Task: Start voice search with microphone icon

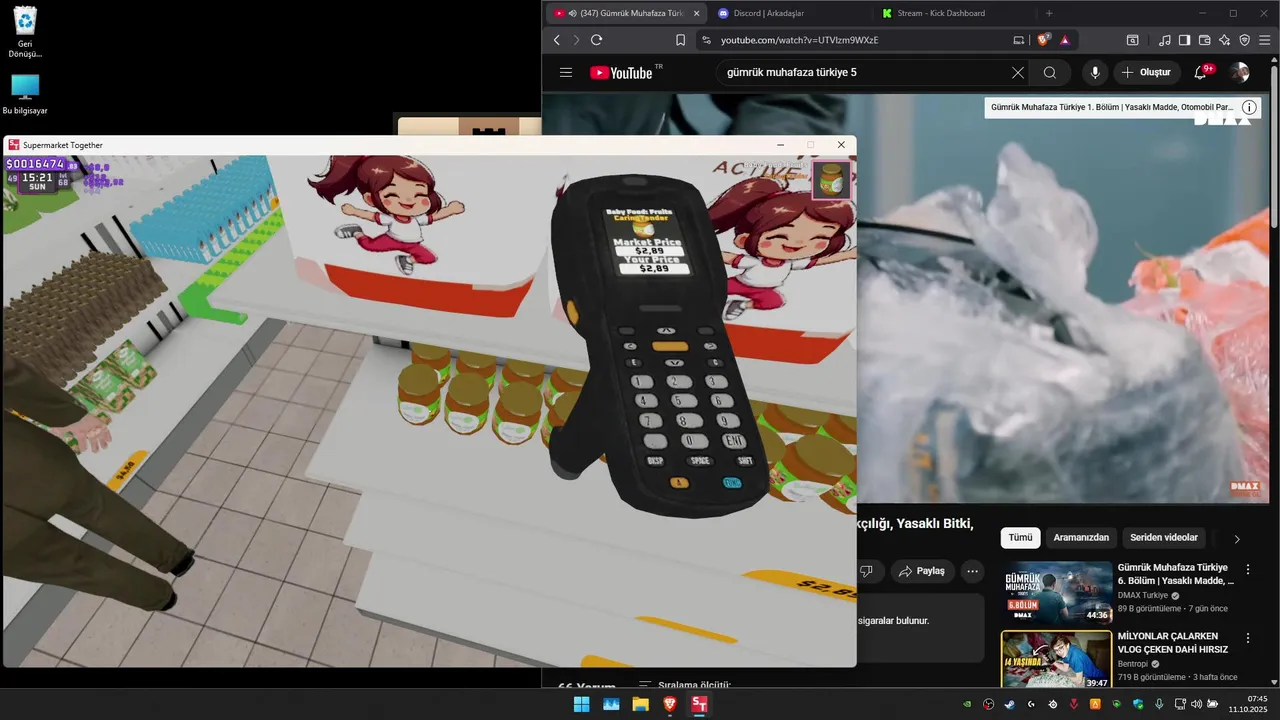Action: point(1095,73)
